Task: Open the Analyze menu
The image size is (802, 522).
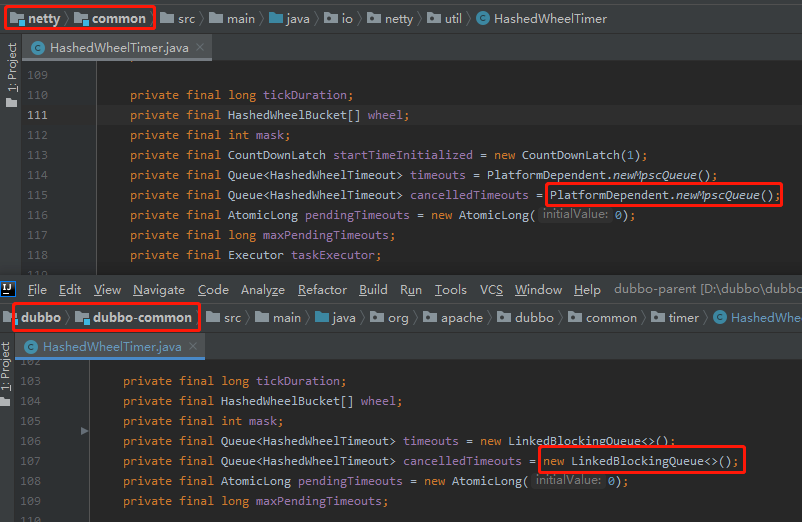Action: [x=262, y=290]
